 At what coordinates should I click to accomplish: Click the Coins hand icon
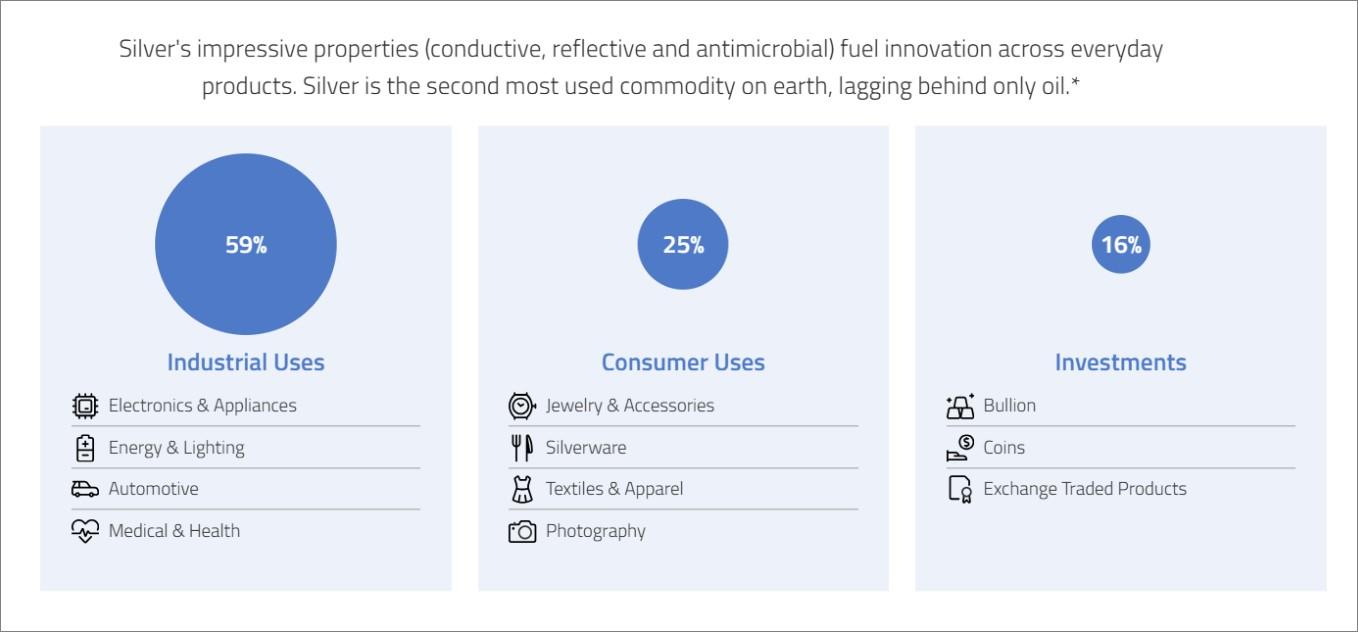pos(960,448)
